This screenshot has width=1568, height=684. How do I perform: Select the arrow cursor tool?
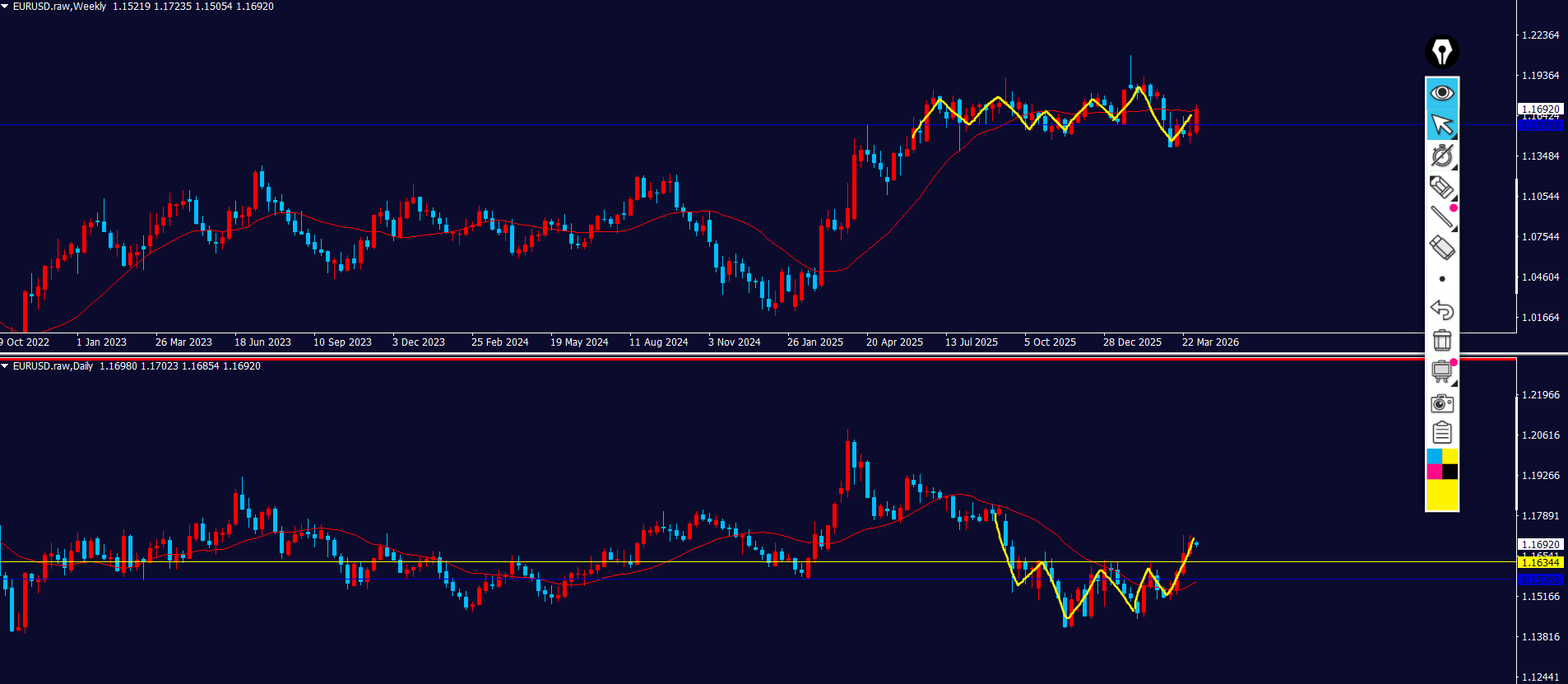(1441, 124)
